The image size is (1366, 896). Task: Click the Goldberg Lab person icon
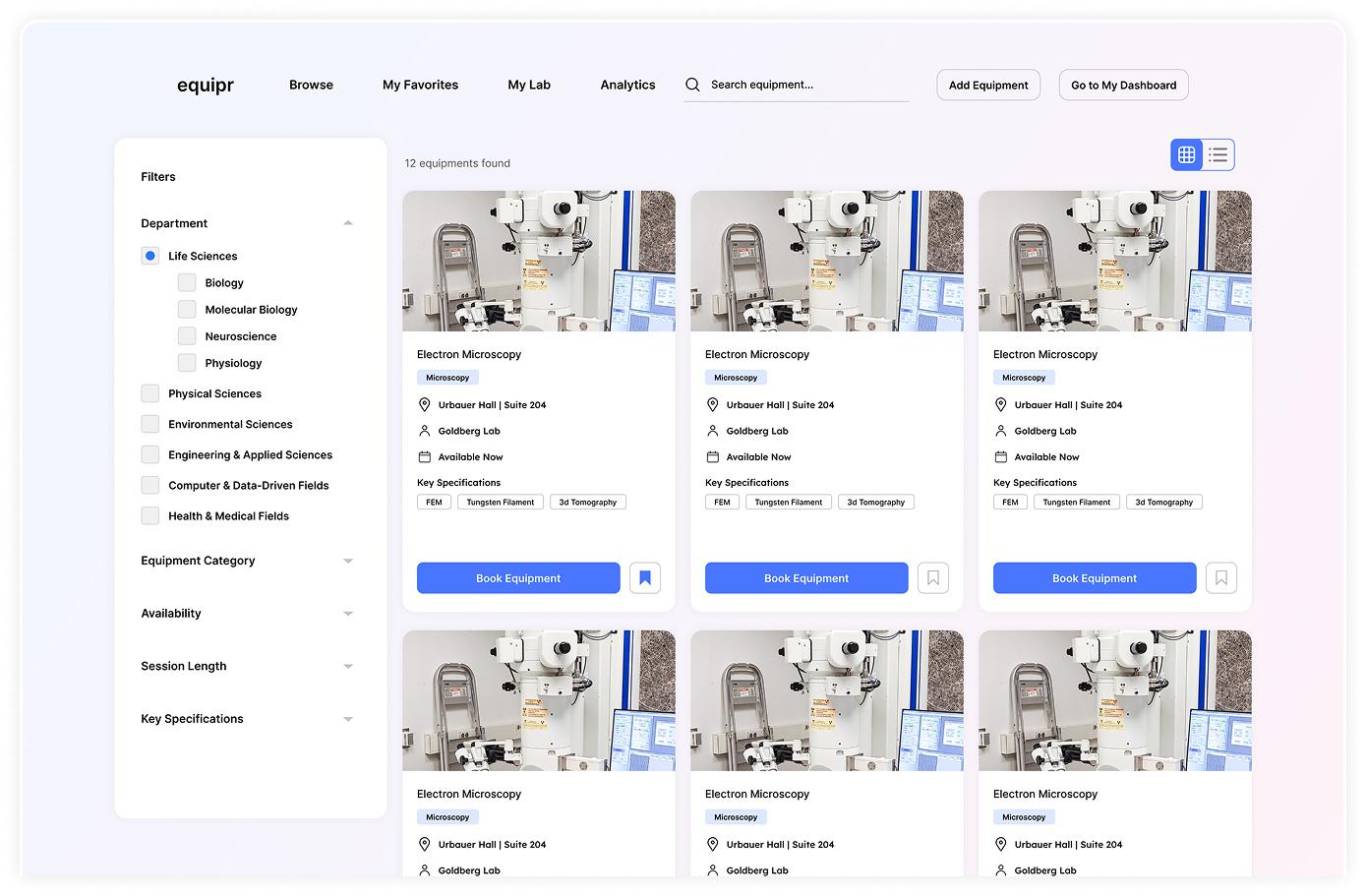(424, 431)
